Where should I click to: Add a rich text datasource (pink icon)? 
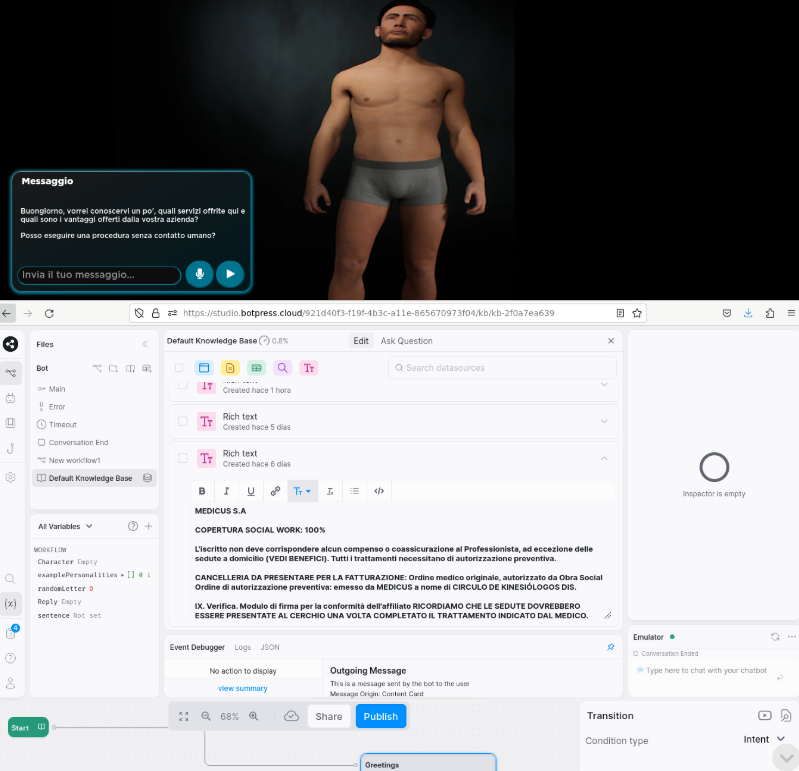point(309,367)
